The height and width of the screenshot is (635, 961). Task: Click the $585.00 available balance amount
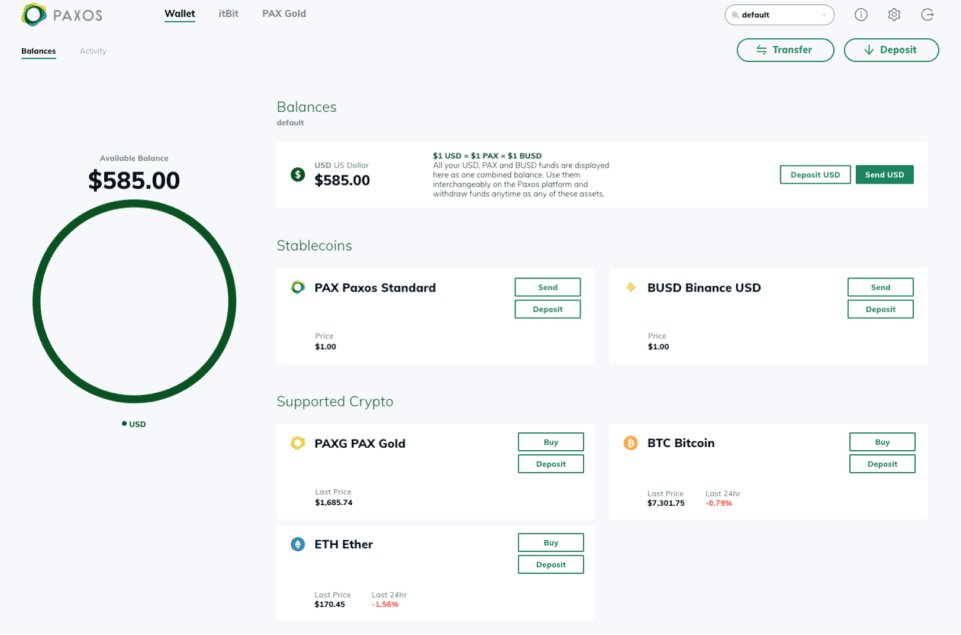pyautogui.click(x=134, y=180)
